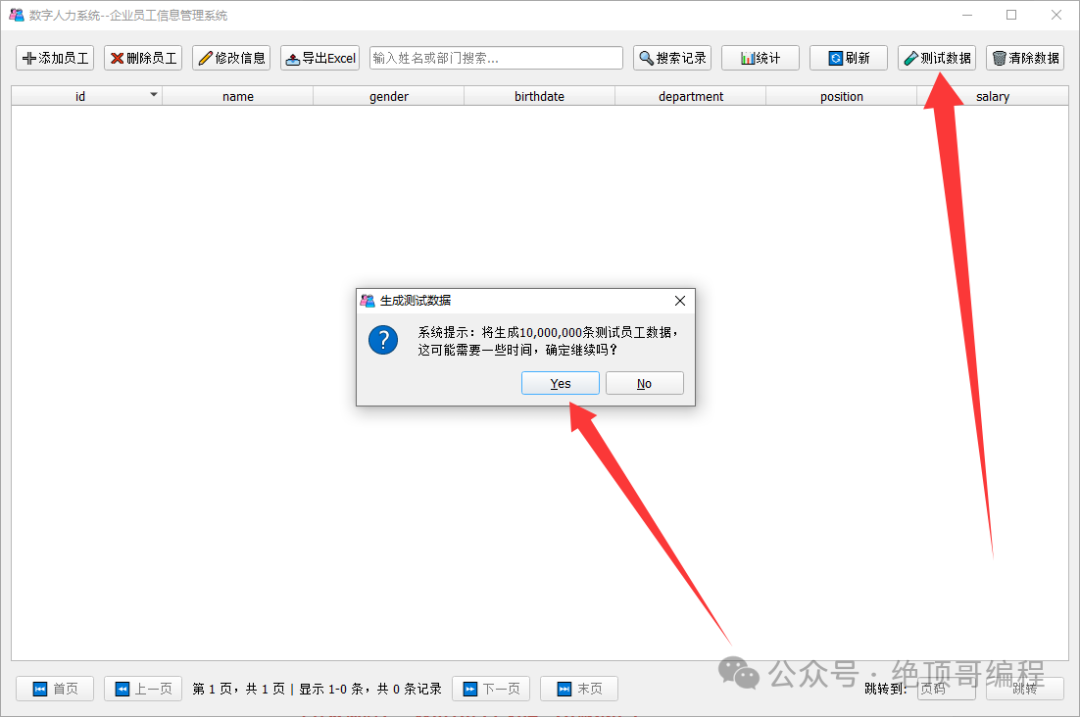1080x717 pixels.
Task: Select the department column header
Action: pyautogui.click(x=690, y=96)
